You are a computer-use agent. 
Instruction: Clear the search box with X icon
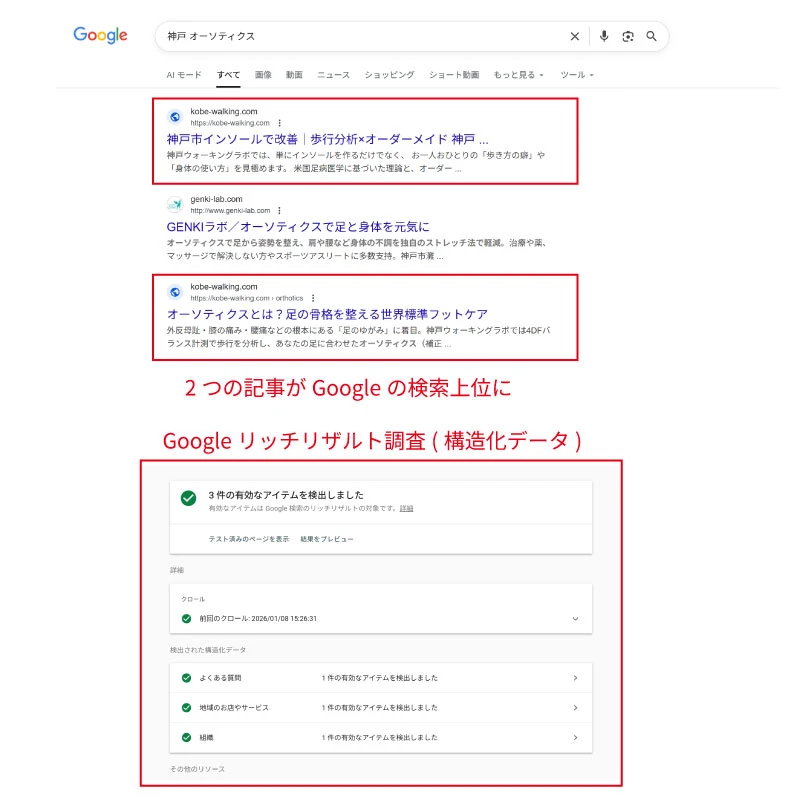tap(575, 36)
